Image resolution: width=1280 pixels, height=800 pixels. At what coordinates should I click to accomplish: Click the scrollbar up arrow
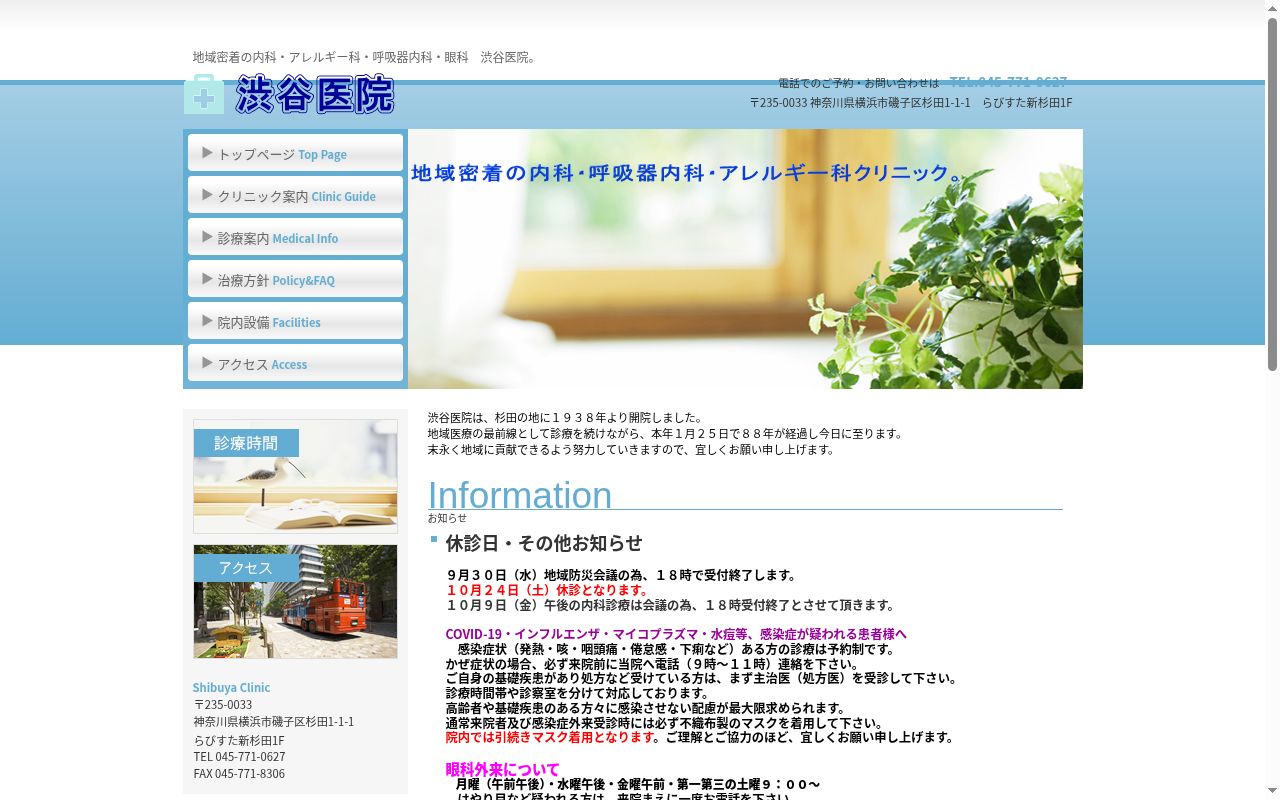click(x=1272, y=8)
